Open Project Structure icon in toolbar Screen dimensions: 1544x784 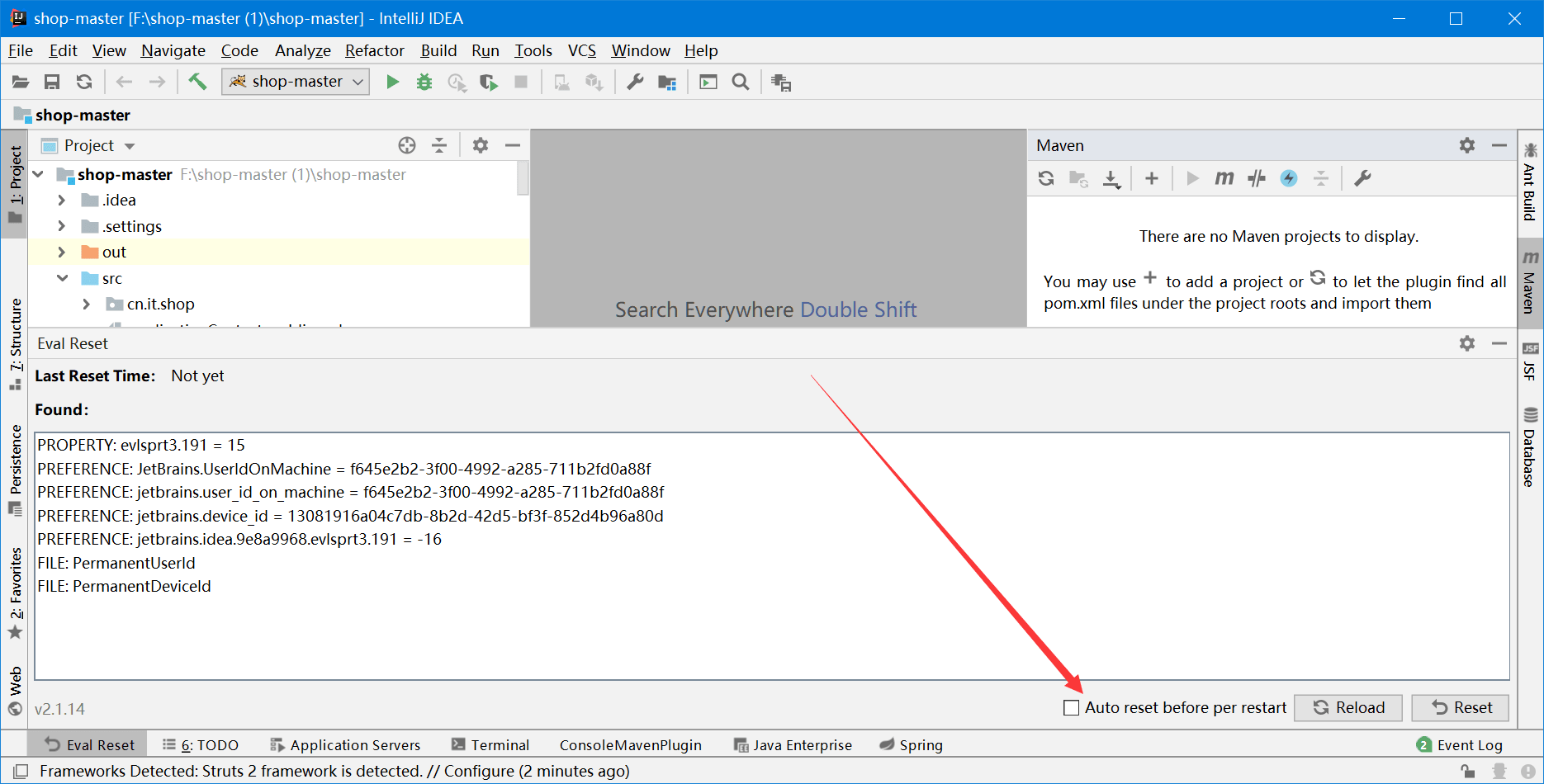[x=667, y=82]
